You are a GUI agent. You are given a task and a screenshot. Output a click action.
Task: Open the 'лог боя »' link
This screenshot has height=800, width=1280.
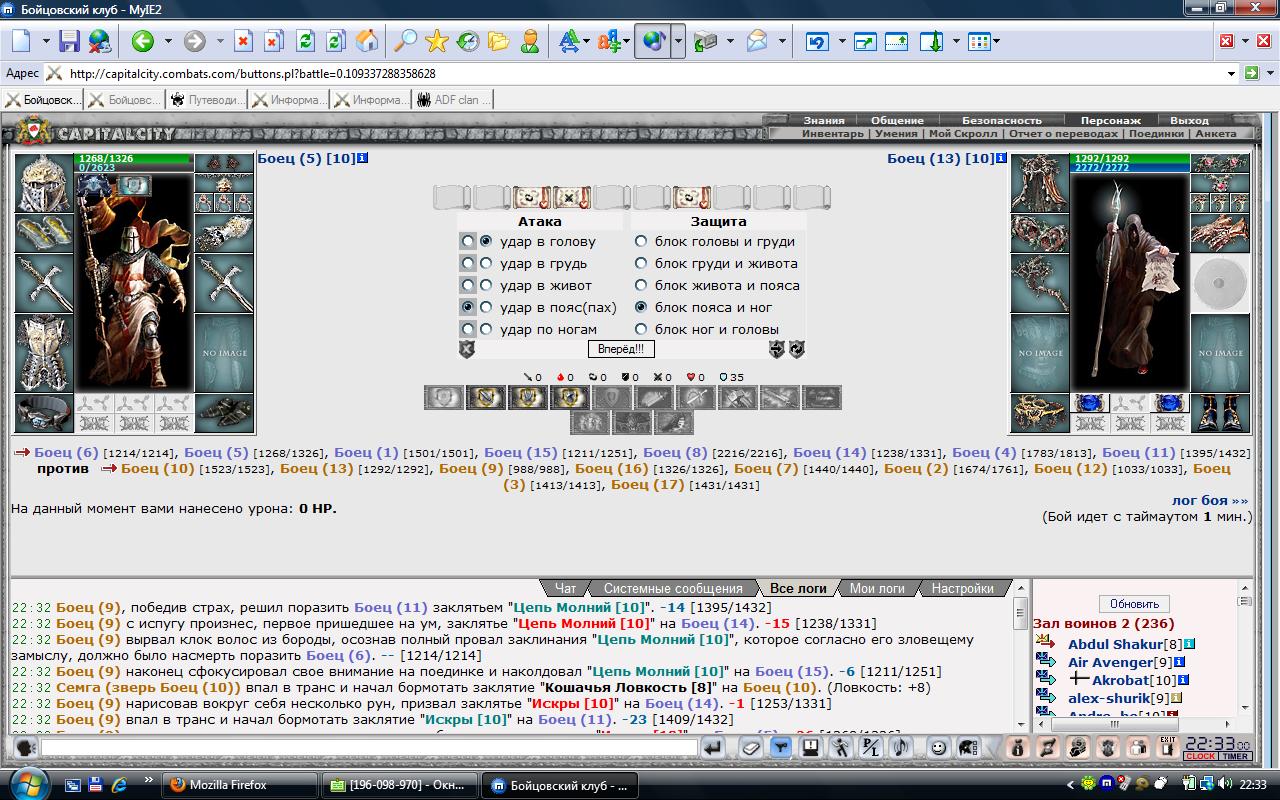tap(1210, 500)
